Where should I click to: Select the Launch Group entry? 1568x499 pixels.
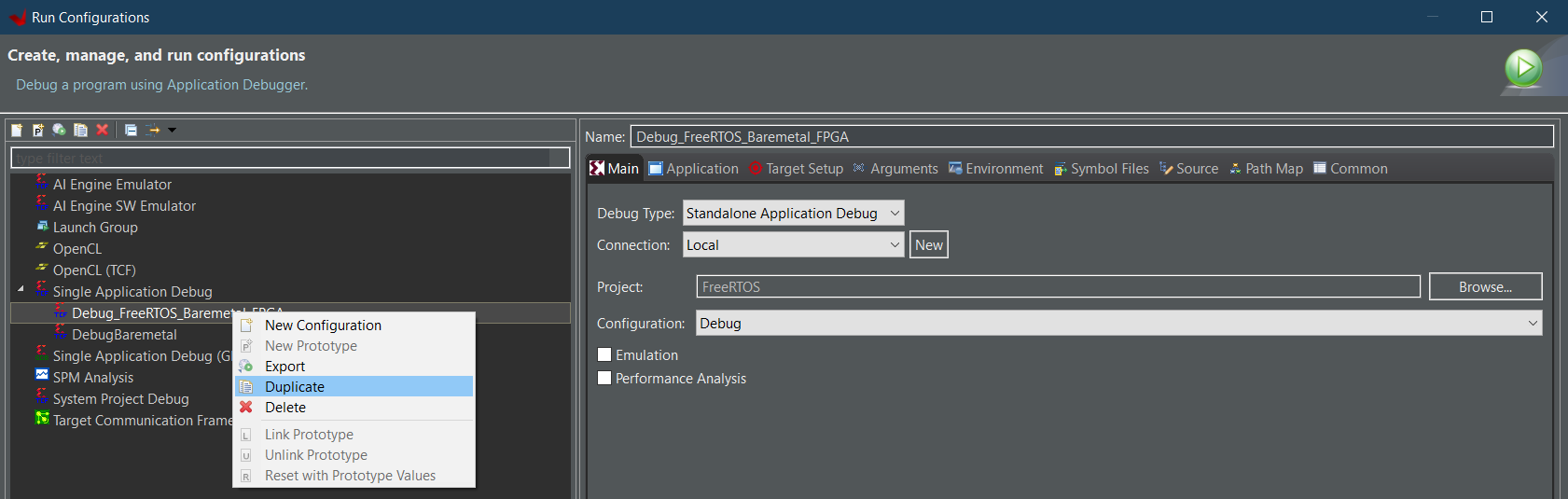pyautogui.click(x=95, y=228)
